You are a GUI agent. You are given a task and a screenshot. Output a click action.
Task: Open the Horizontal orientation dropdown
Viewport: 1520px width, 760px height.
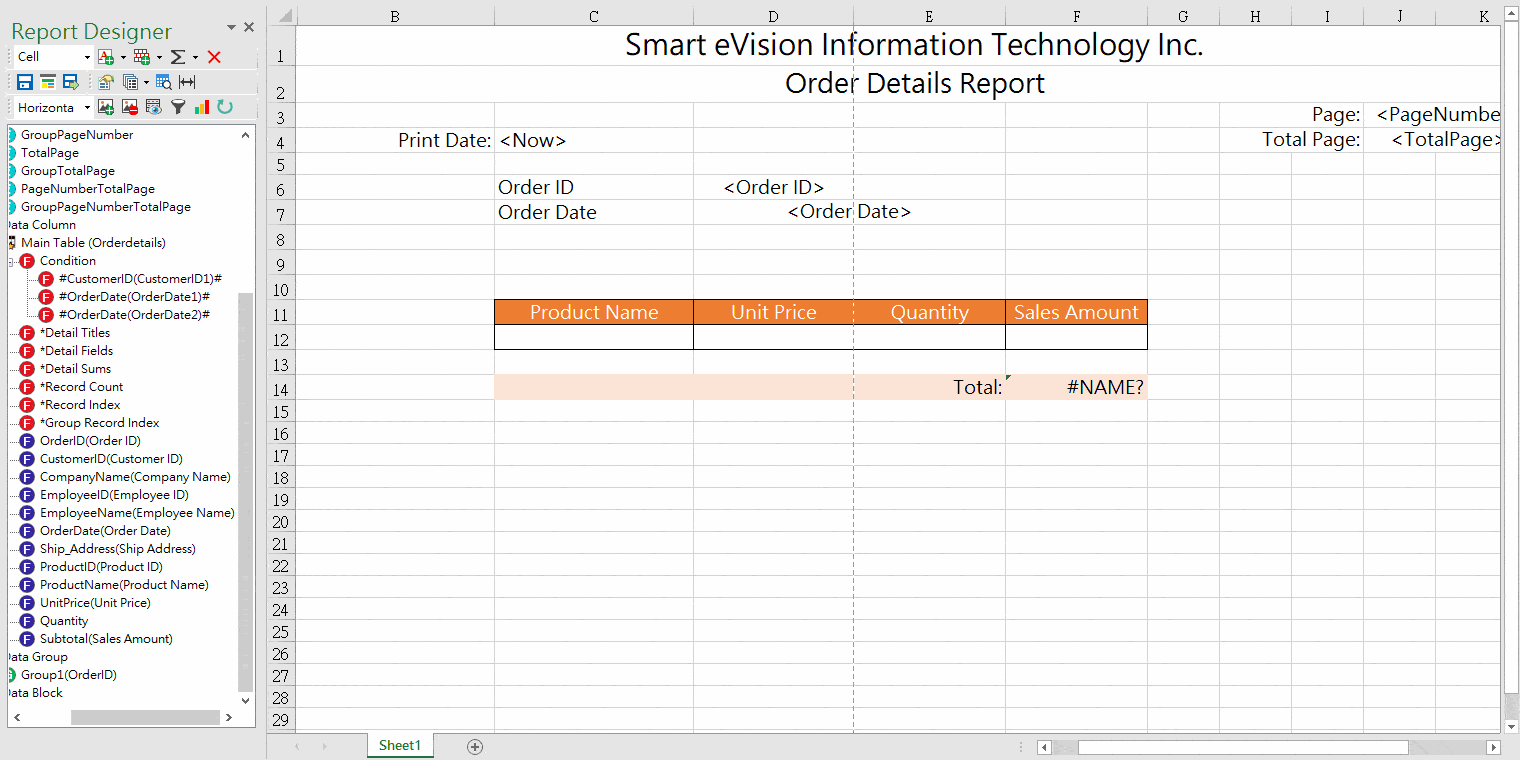pos(87,107)
